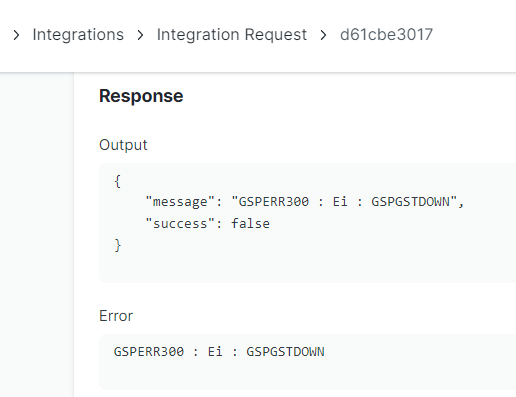Click the "message" key in Output JSON

(180, 202)
